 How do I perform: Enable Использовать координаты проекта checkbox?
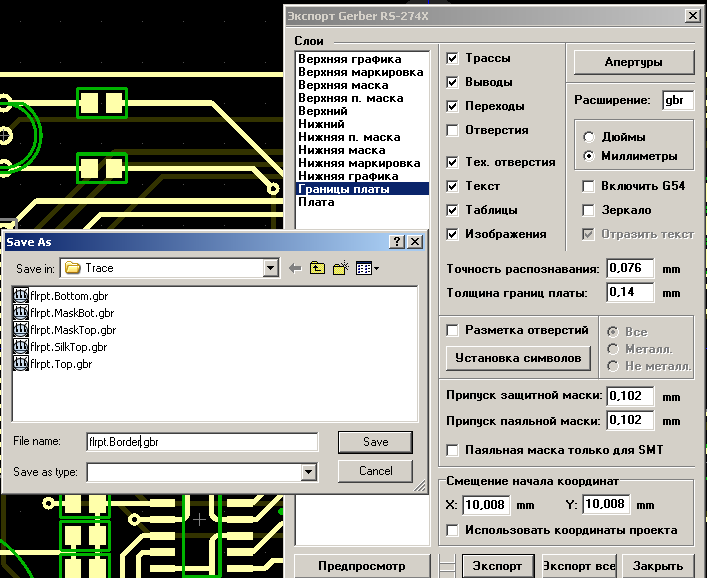click(x=452, y=530)
